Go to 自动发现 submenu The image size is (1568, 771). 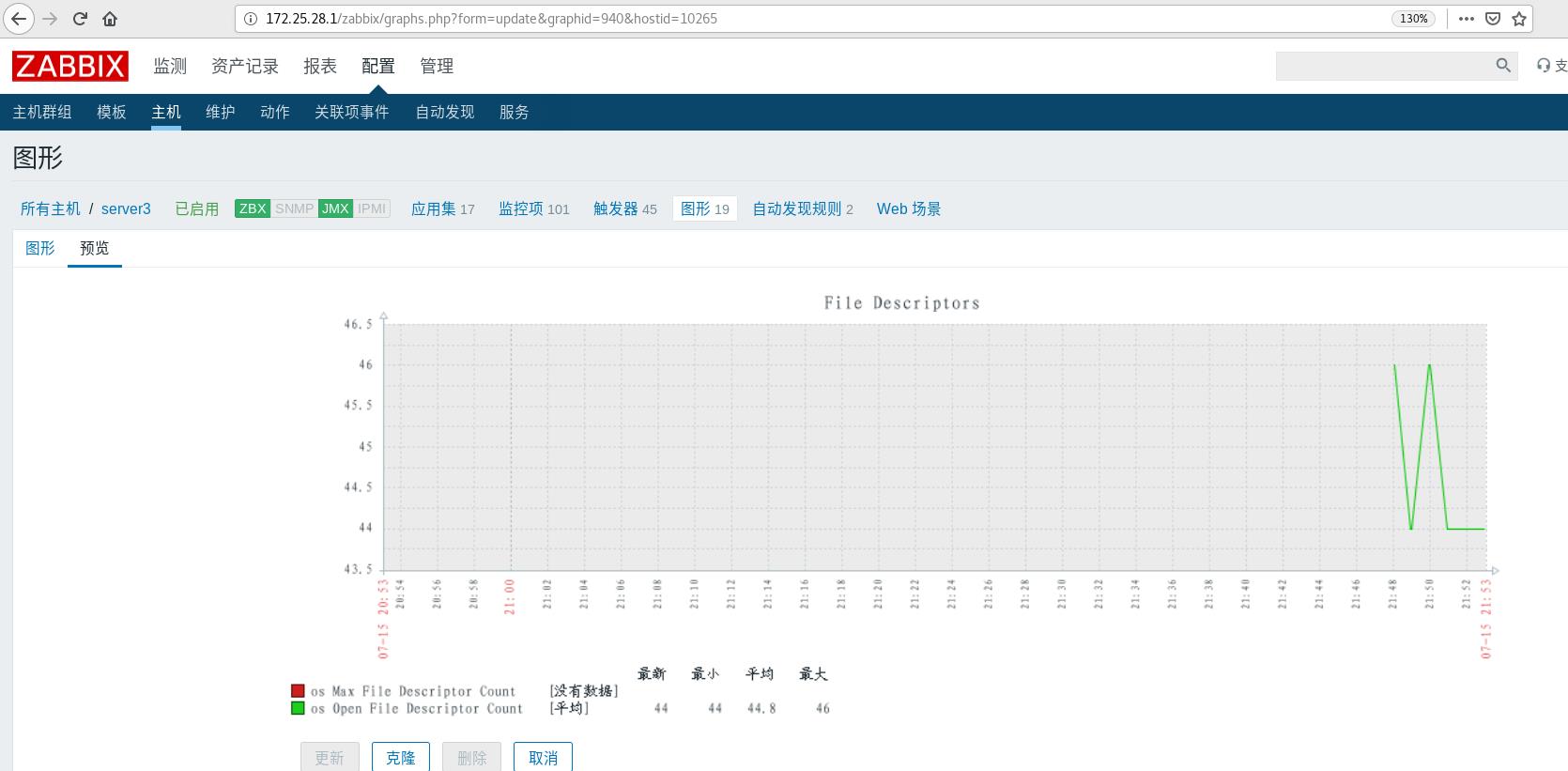(445, 112)
